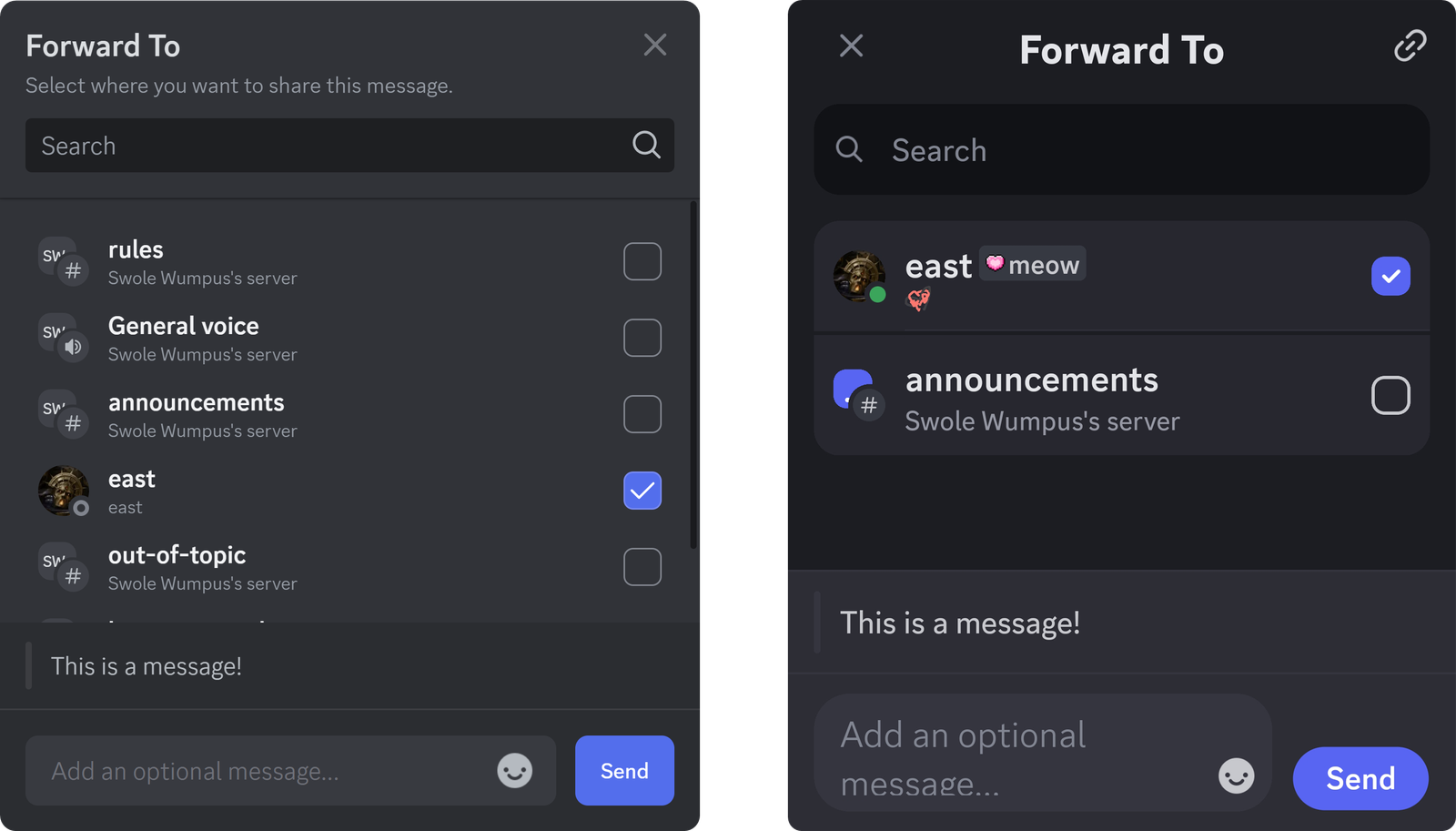Viewport: 1456px width, 831px height.
Task: Click the green online status dot on east
Action: [876, 295]
